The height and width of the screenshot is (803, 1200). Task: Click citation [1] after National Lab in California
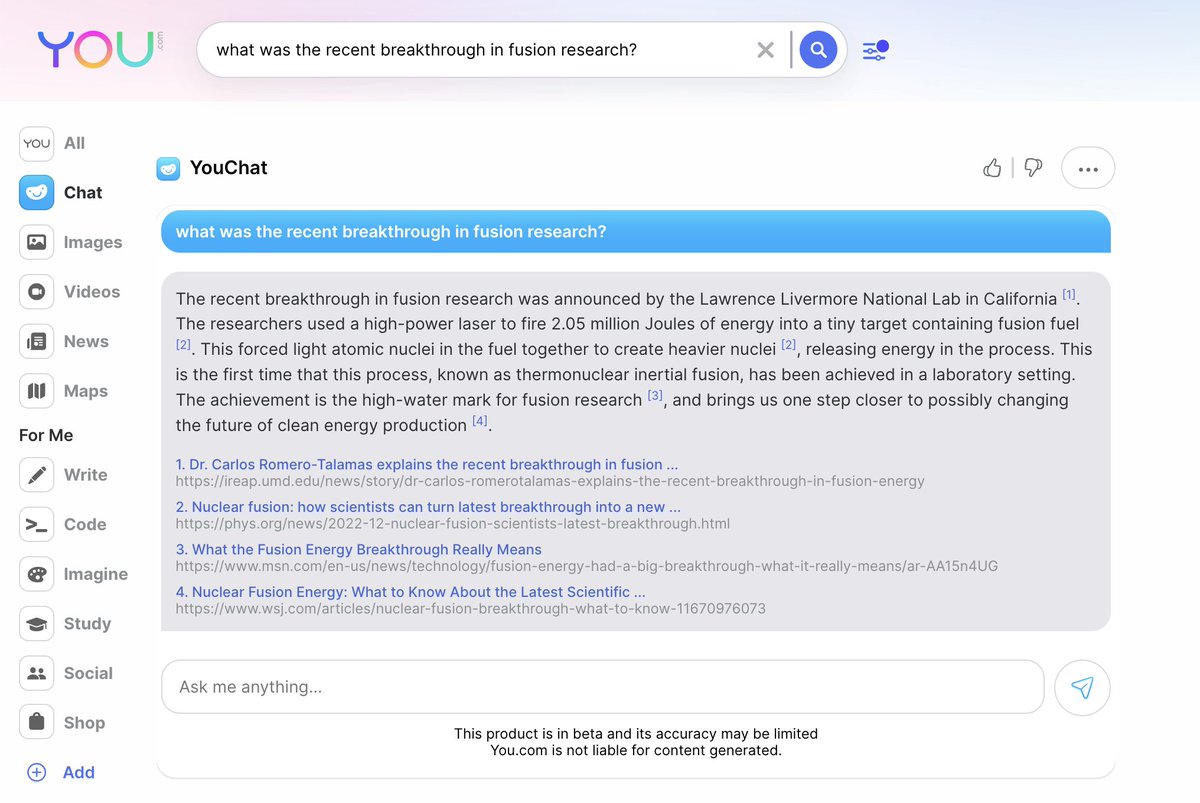click(1069, 295)
